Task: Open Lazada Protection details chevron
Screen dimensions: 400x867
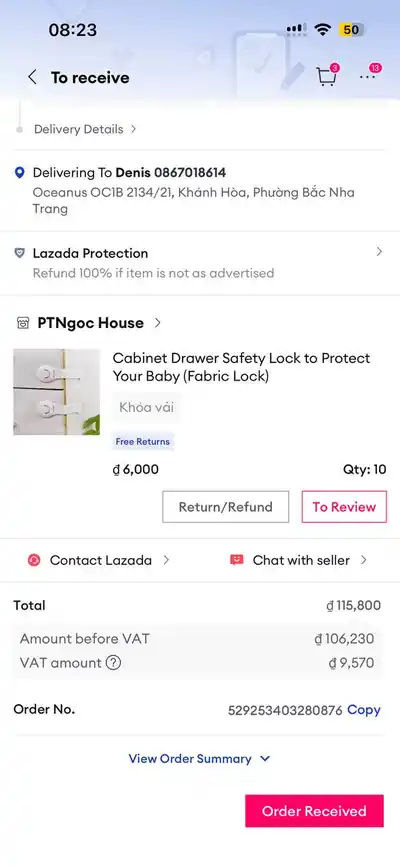Action: 380,252
